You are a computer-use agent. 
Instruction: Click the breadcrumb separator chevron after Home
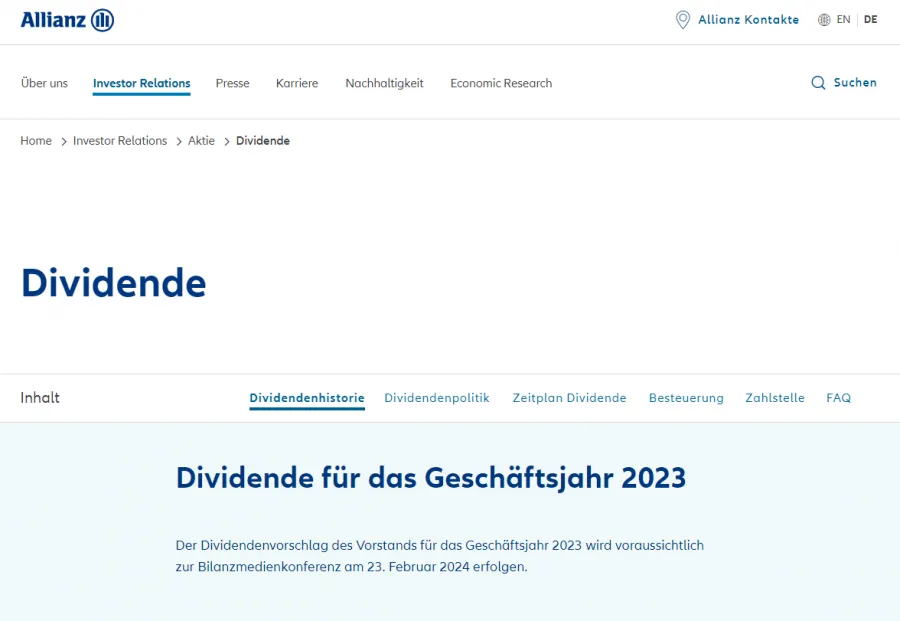62,141
